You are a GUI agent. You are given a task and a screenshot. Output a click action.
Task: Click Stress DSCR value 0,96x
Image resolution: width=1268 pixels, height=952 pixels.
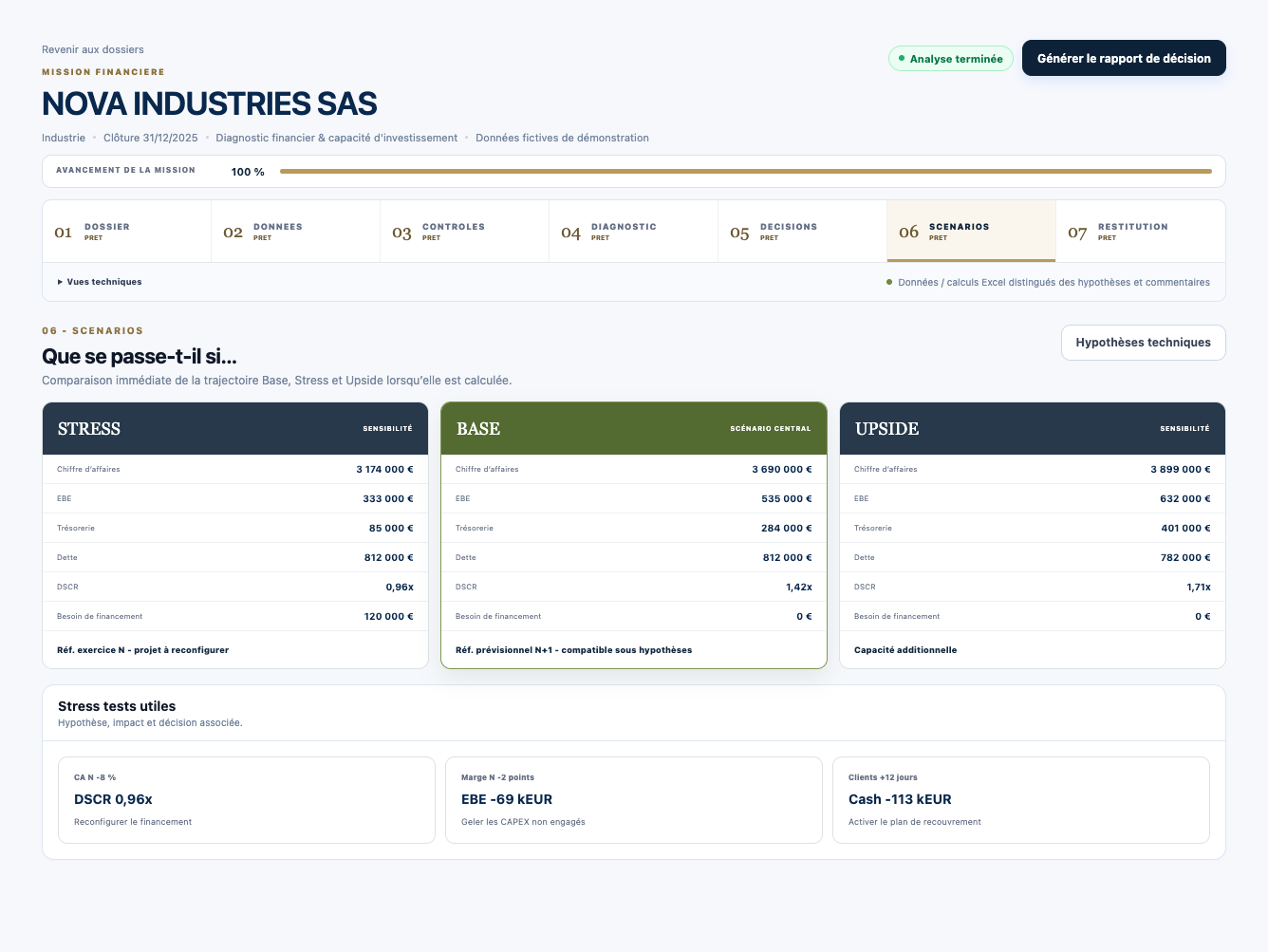click(x=400, y=587)
